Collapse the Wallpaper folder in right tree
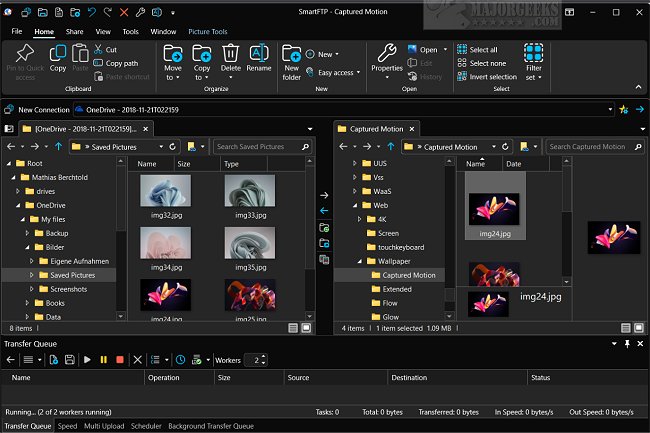The image size is (650, 433). [361, 261]
